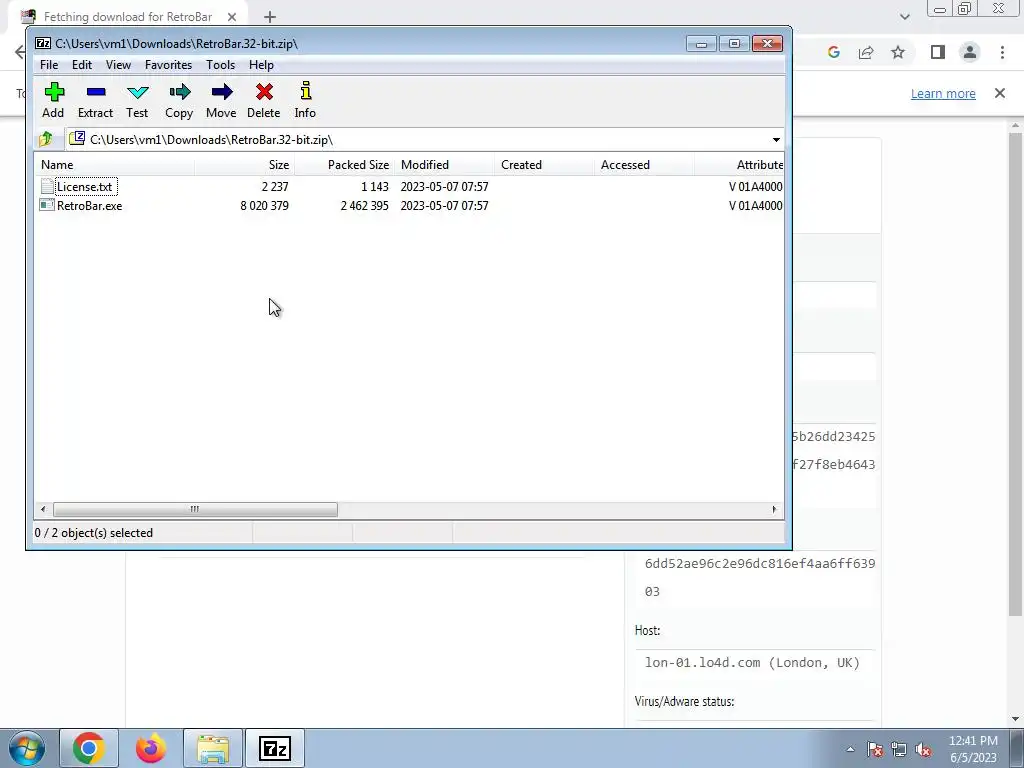Sort by Attributes column header

(739, 165)
